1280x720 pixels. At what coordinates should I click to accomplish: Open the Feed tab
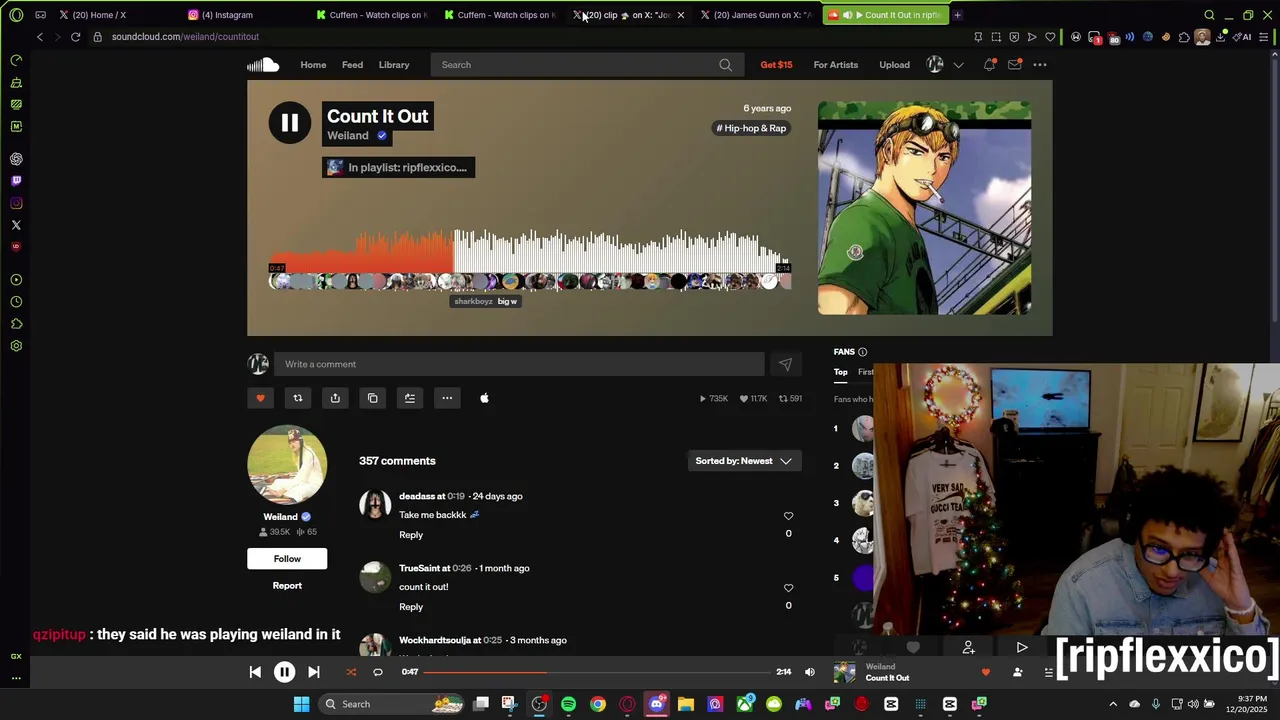point(352,65)
